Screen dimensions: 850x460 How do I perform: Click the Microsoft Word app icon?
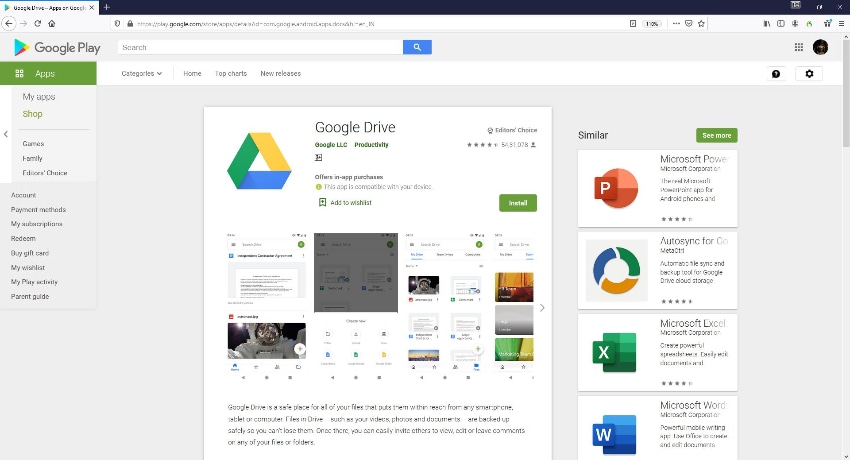(615, 435)
